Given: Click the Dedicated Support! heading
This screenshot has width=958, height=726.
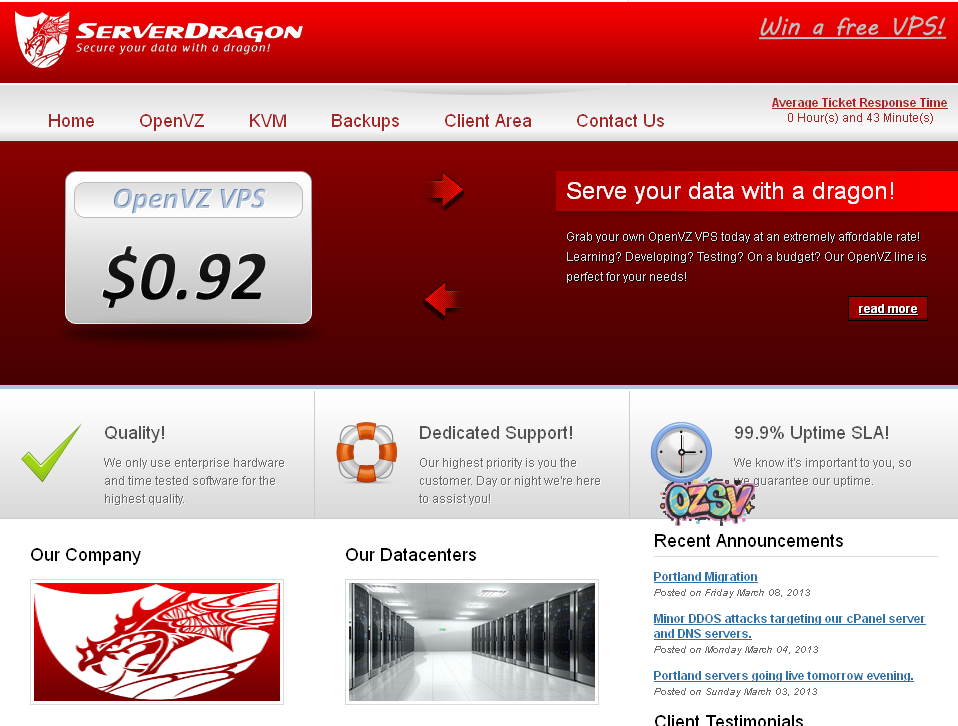Looking at the screenshot, I should (x=496, y=433).
